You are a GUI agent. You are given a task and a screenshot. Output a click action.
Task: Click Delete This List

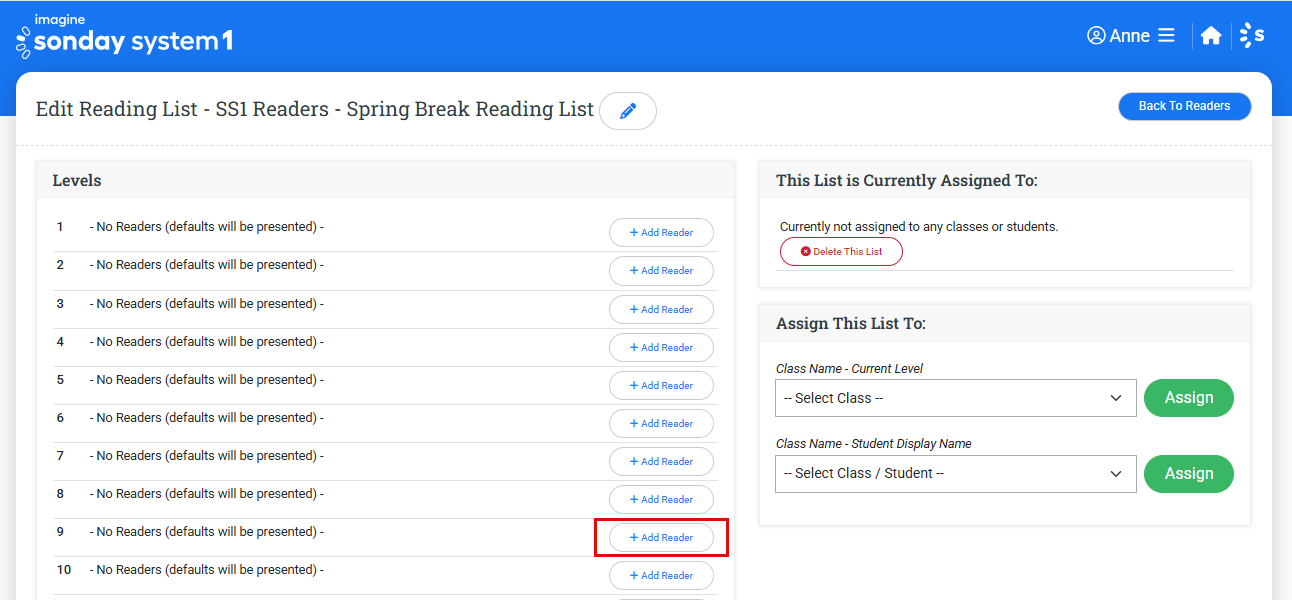click(841, 251)
